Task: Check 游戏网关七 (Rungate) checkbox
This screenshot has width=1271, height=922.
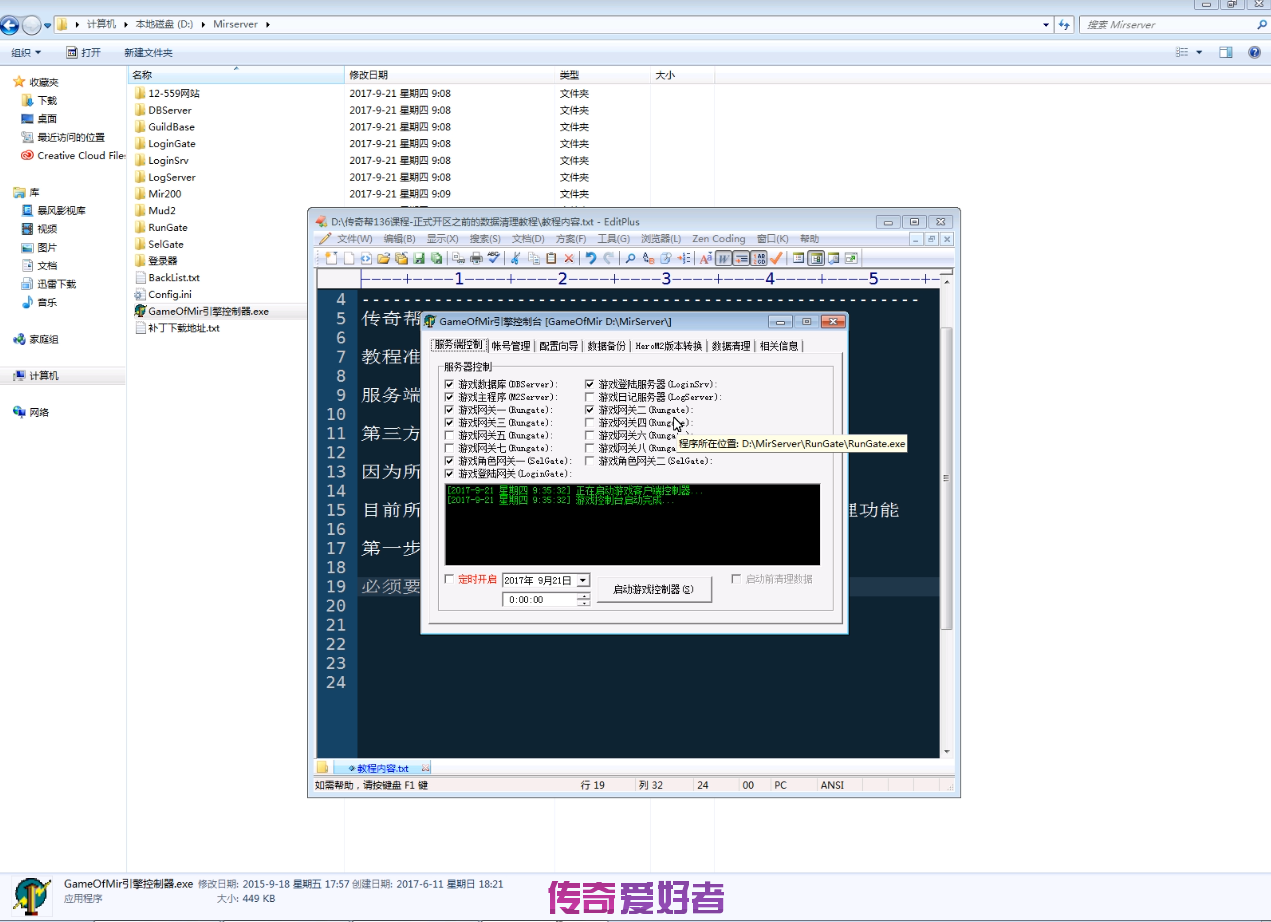Action: click(449, 448)
